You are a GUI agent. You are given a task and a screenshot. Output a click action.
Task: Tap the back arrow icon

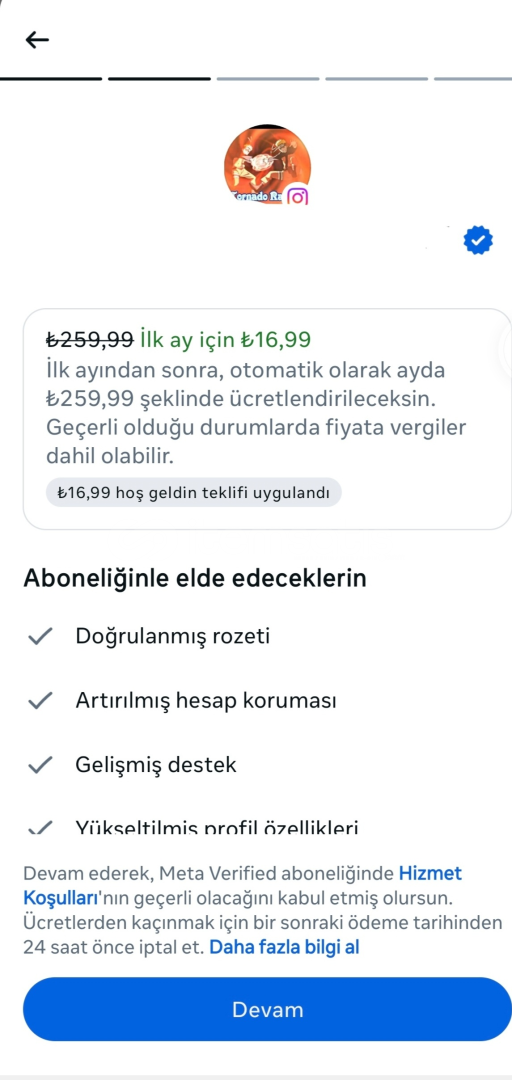(x=37, y=39)
